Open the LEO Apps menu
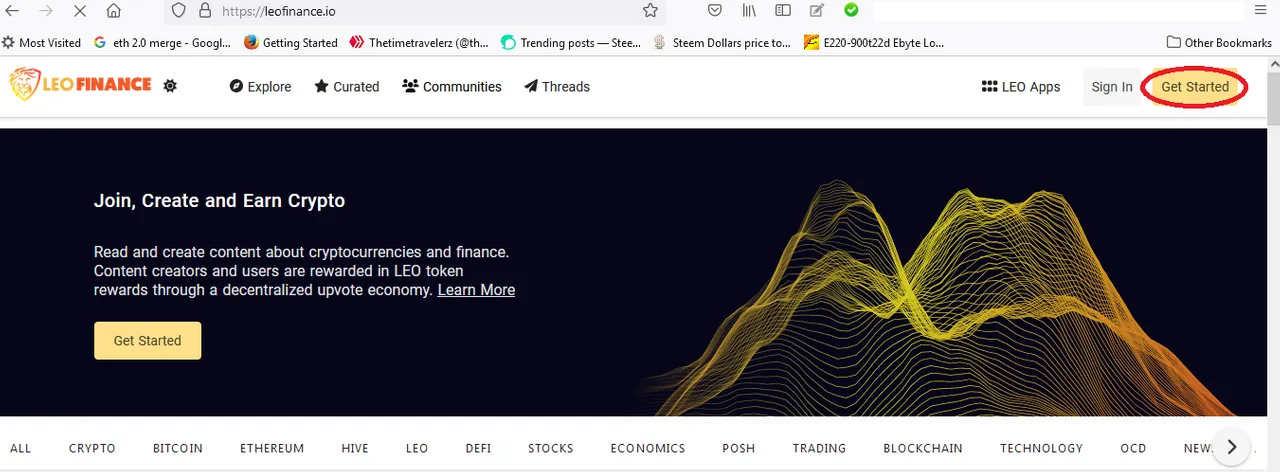This screenshot has width=1280, height=472. (x=1021, y=86)
